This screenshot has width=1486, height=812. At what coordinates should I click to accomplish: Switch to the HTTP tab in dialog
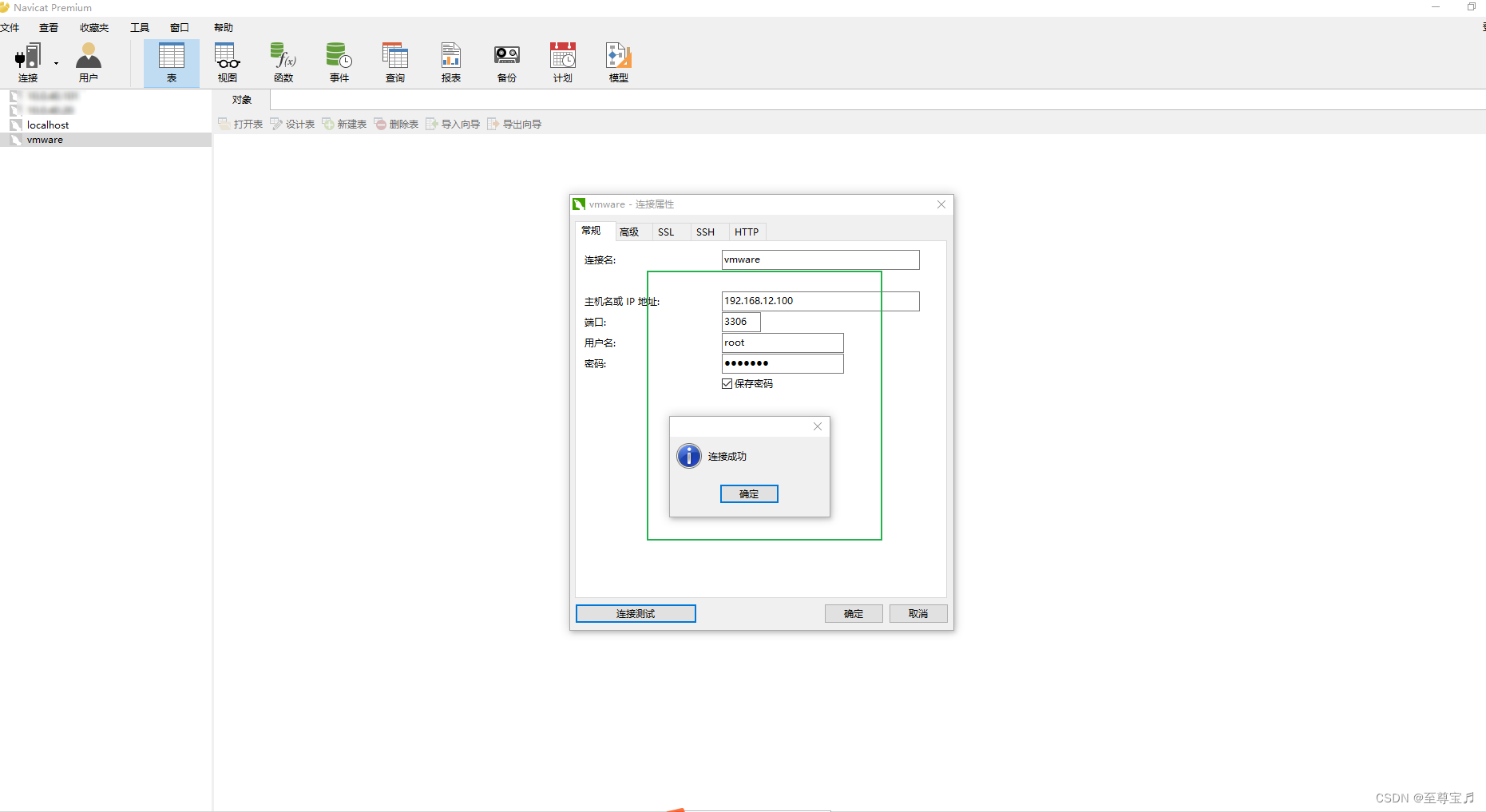click(x=747, y=232)
